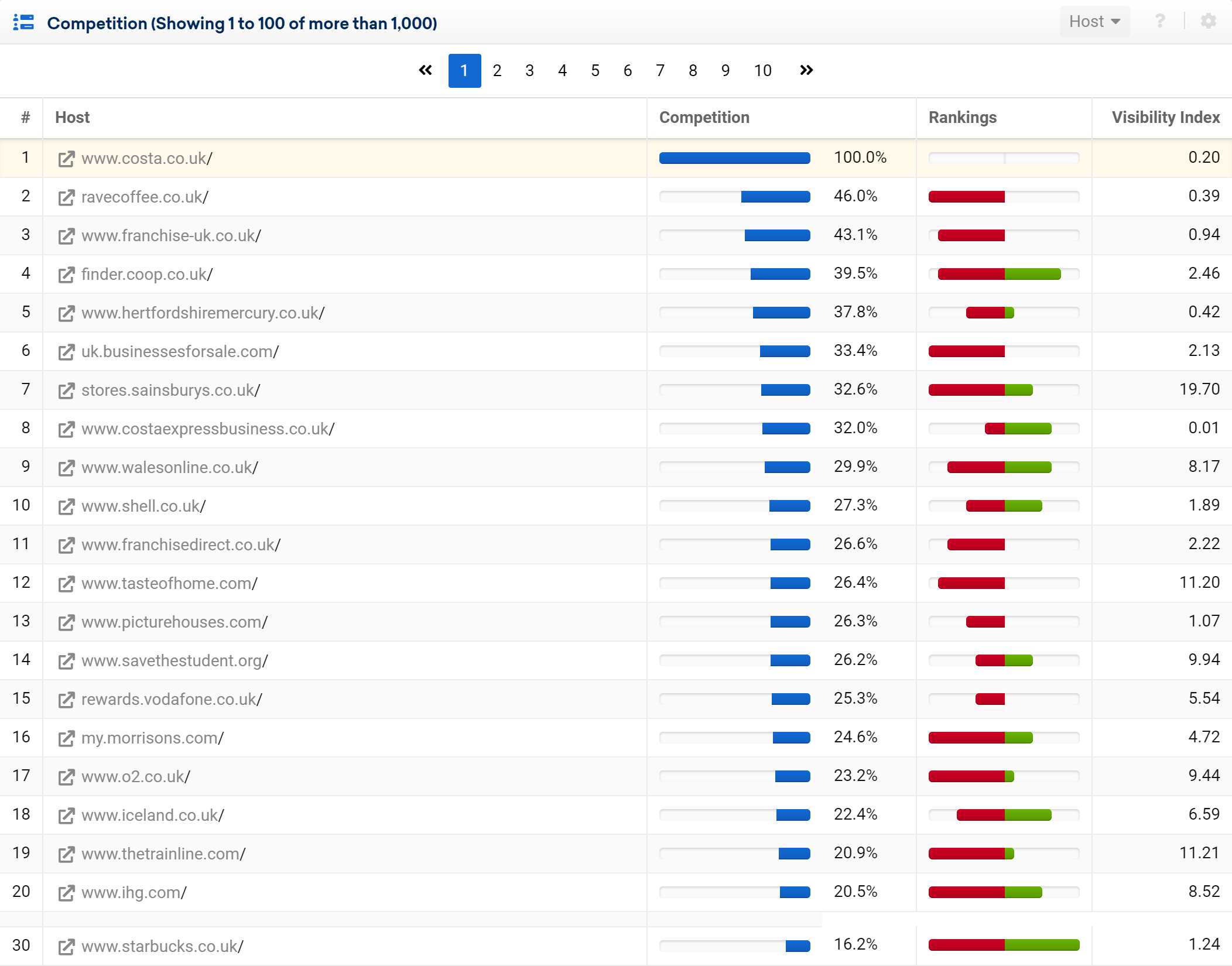1232x966 pixels.
Task: Go to last page with double-right arrows
Action: [x=806, y=70]
